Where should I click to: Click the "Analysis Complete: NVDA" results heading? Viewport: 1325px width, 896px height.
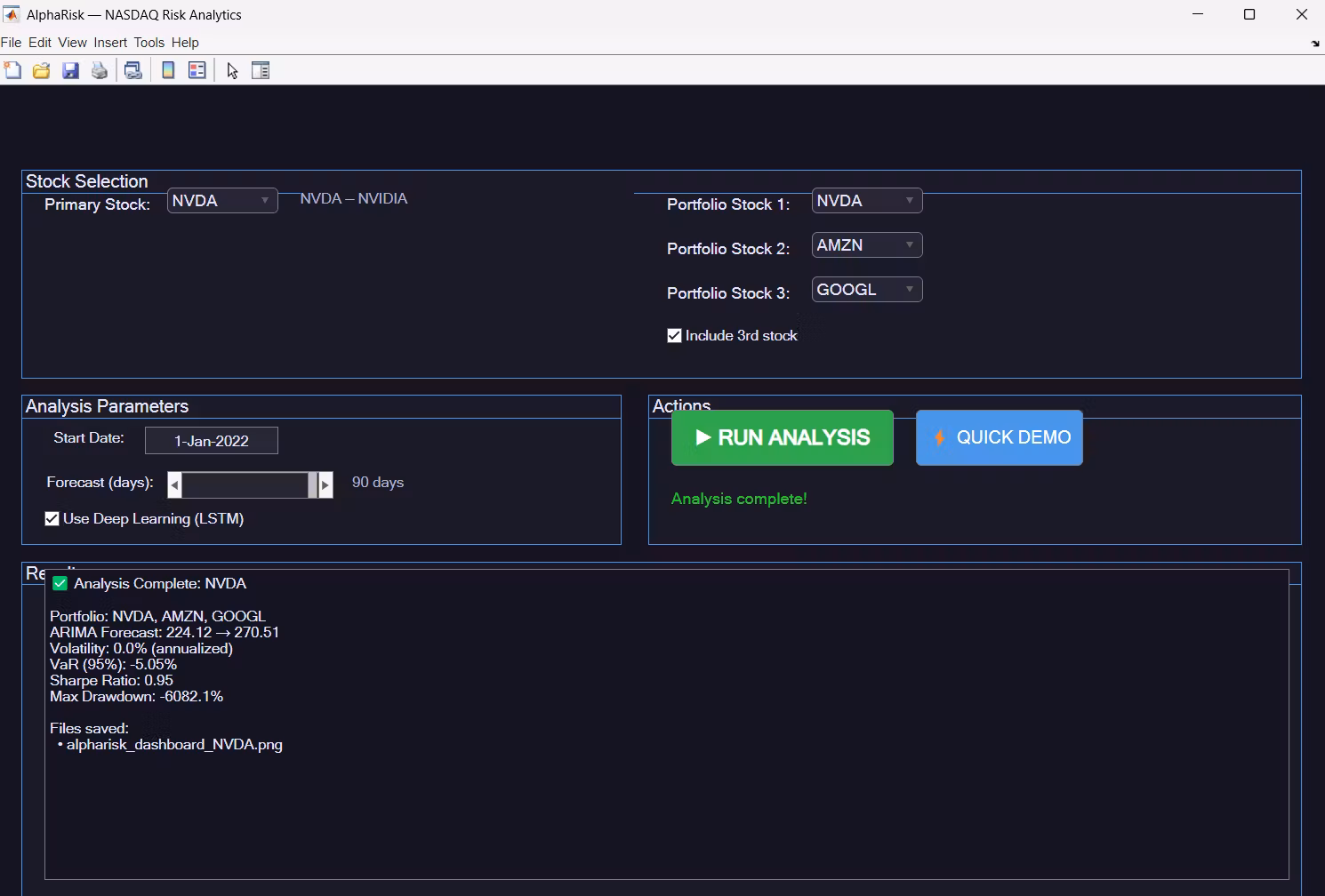160,583
